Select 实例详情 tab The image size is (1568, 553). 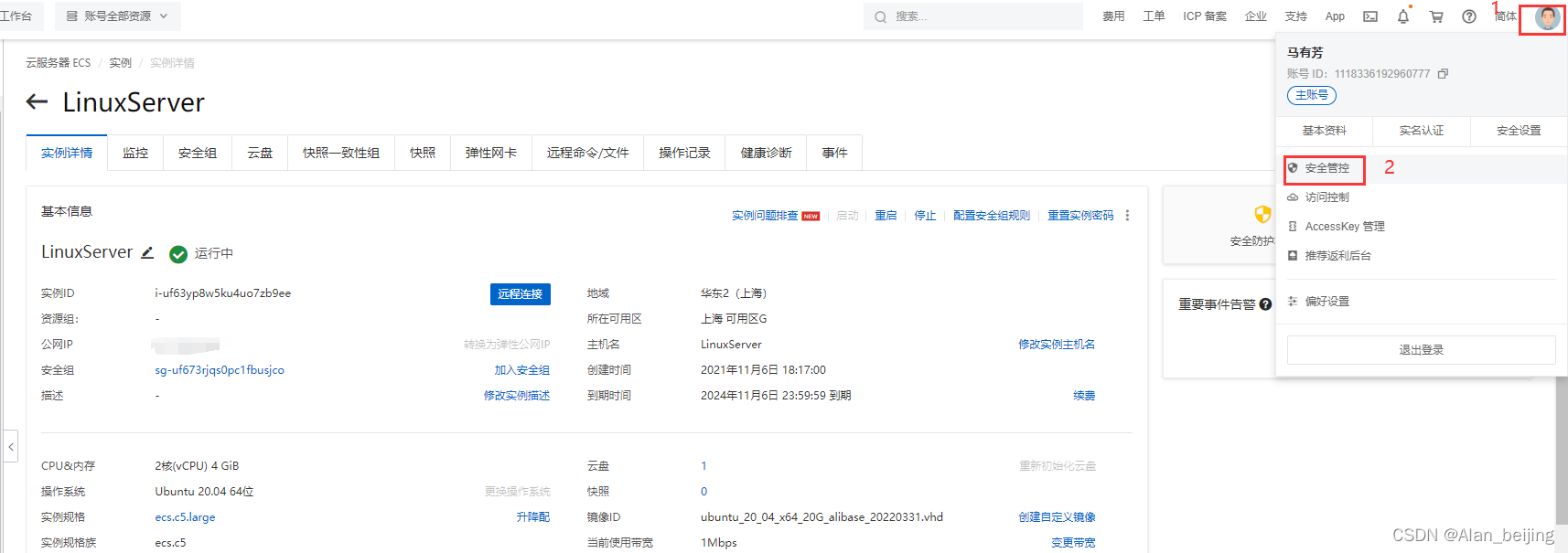[x=67, y=153]
